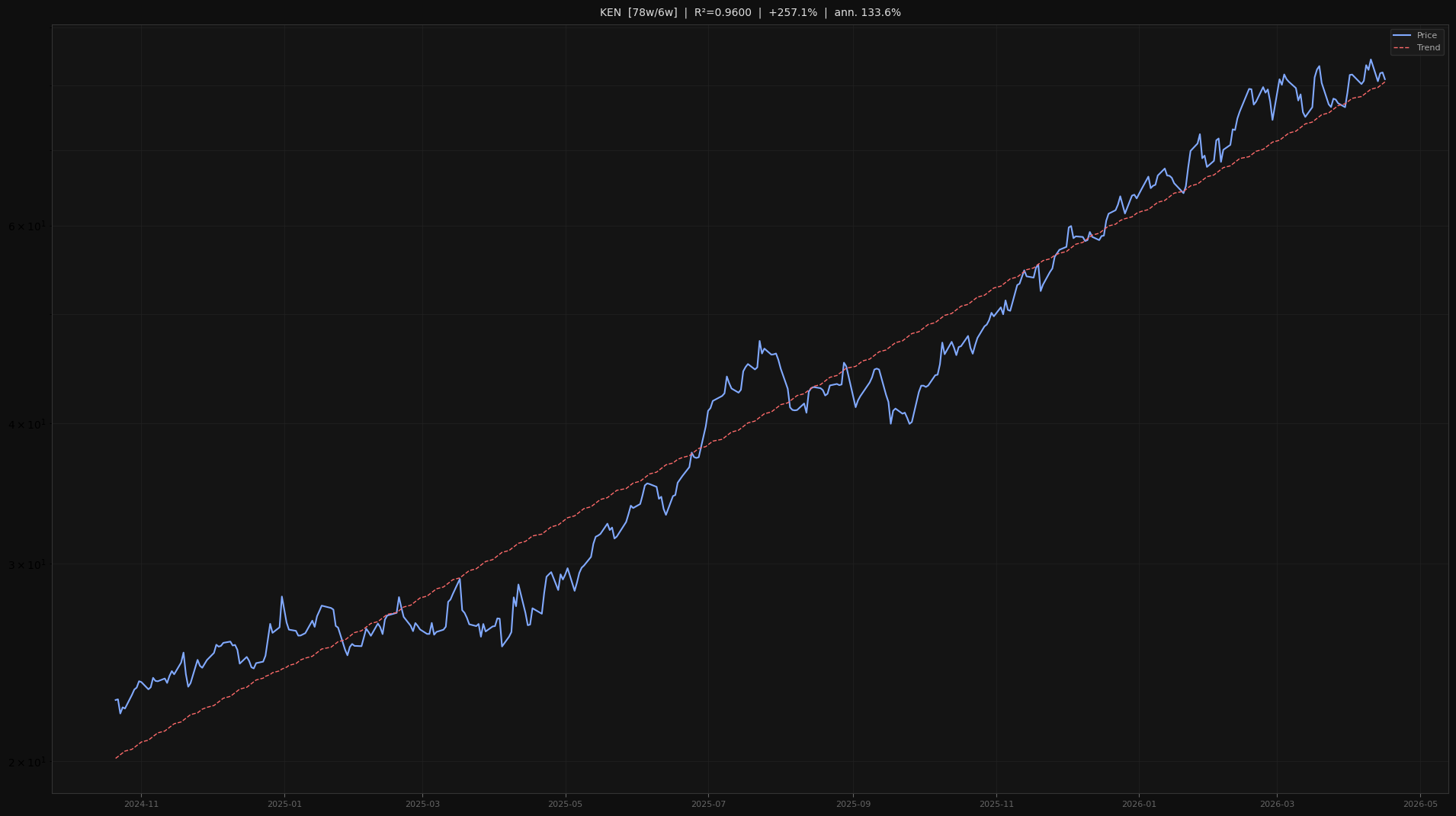The width and height of the screenshot is (1456, 816).
Task: Click the crossover of Price and Trend near 2025-11
Action: (x=1025, y=271)
